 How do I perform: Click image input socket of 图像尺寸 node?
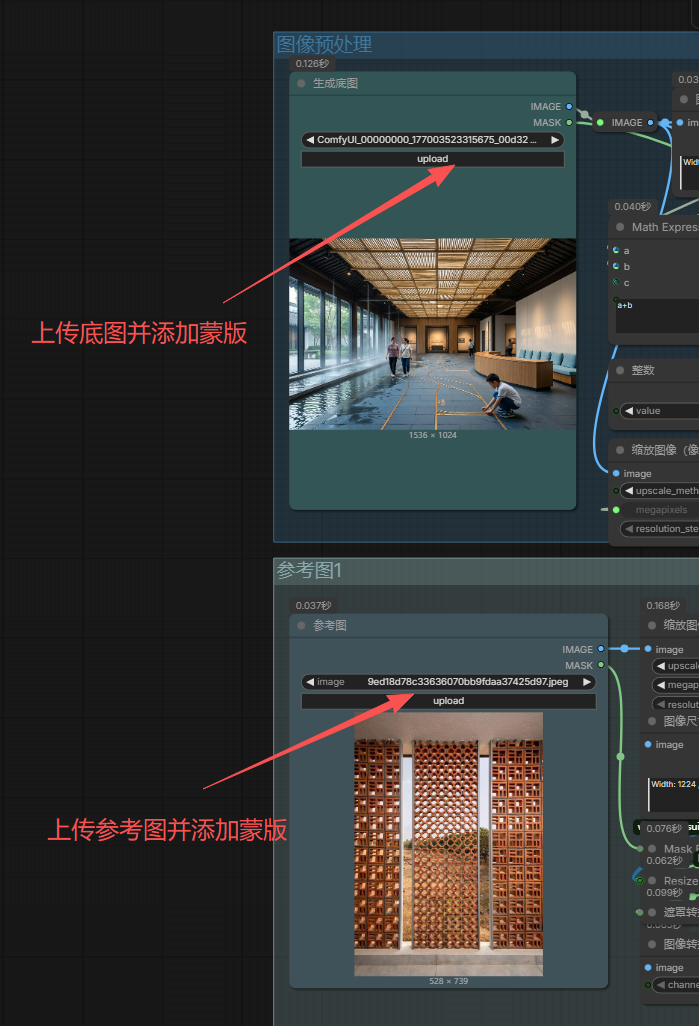coord(648,745)
